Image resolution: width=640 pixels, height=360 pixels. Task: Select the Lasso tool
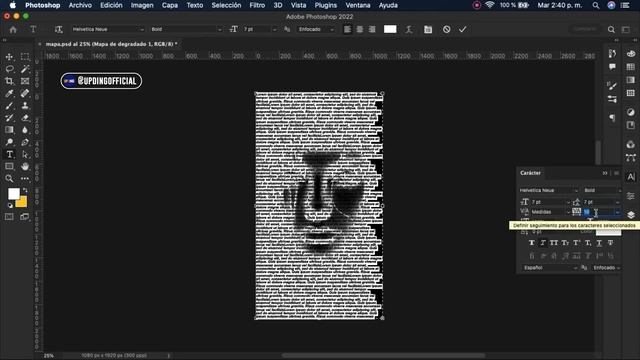pos(9,69)
